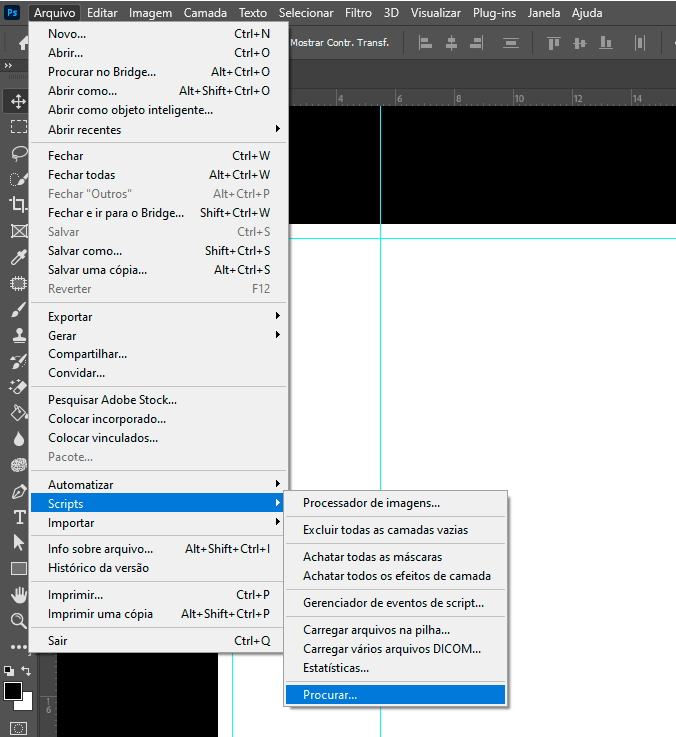Screen dimensions: 676x737
Task: Open the Camada menu
Action: [205, 13]
